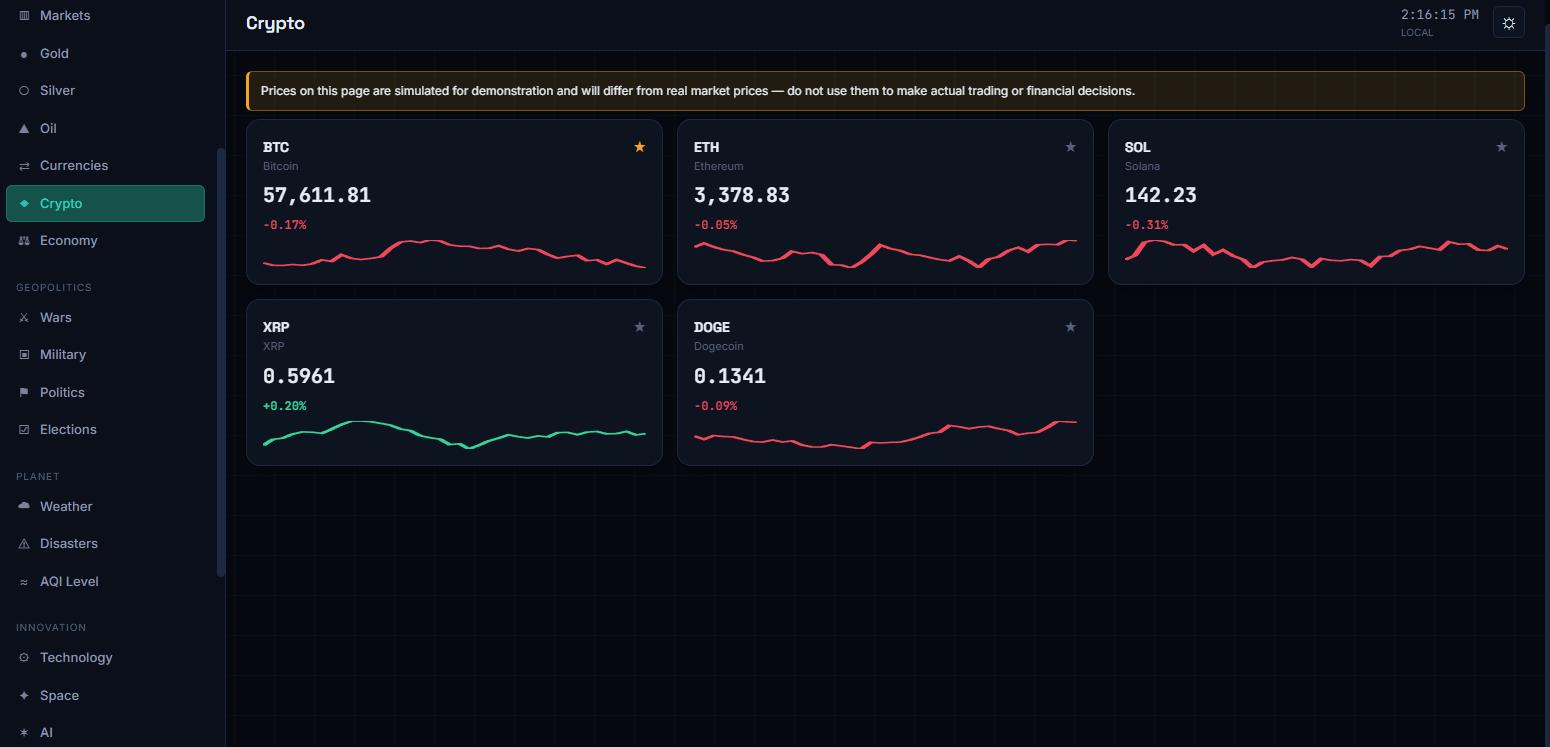Click the SOL change -0.31%
This screenshot has width=1550, height=747.
point(1147,225)
